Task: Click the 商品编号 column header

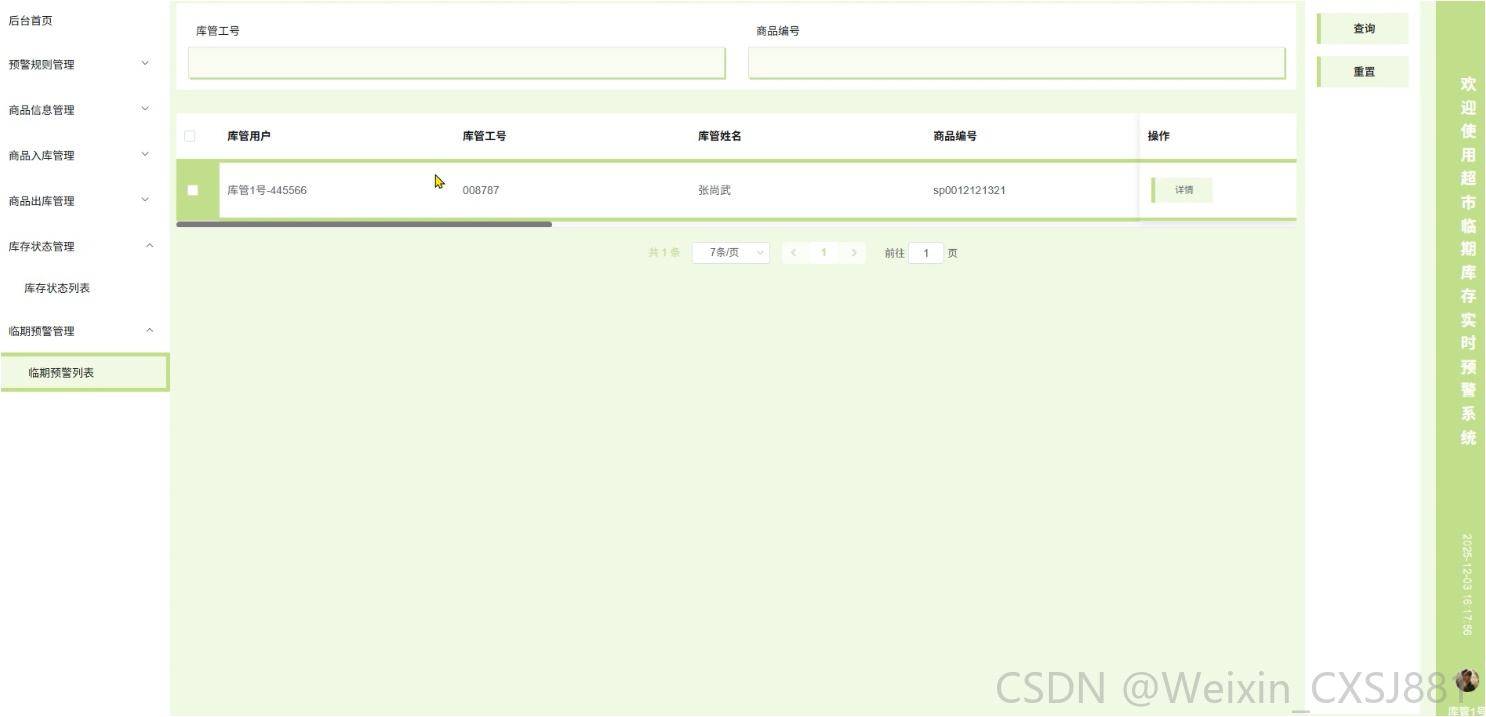Action: (x=955, y=136)
